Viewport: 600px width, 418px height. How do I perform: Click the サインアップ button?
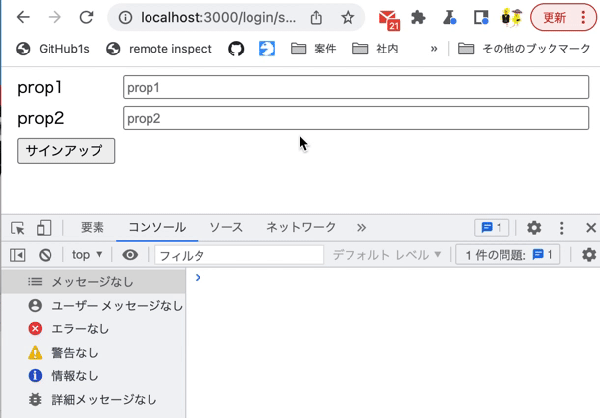(66, 151)
